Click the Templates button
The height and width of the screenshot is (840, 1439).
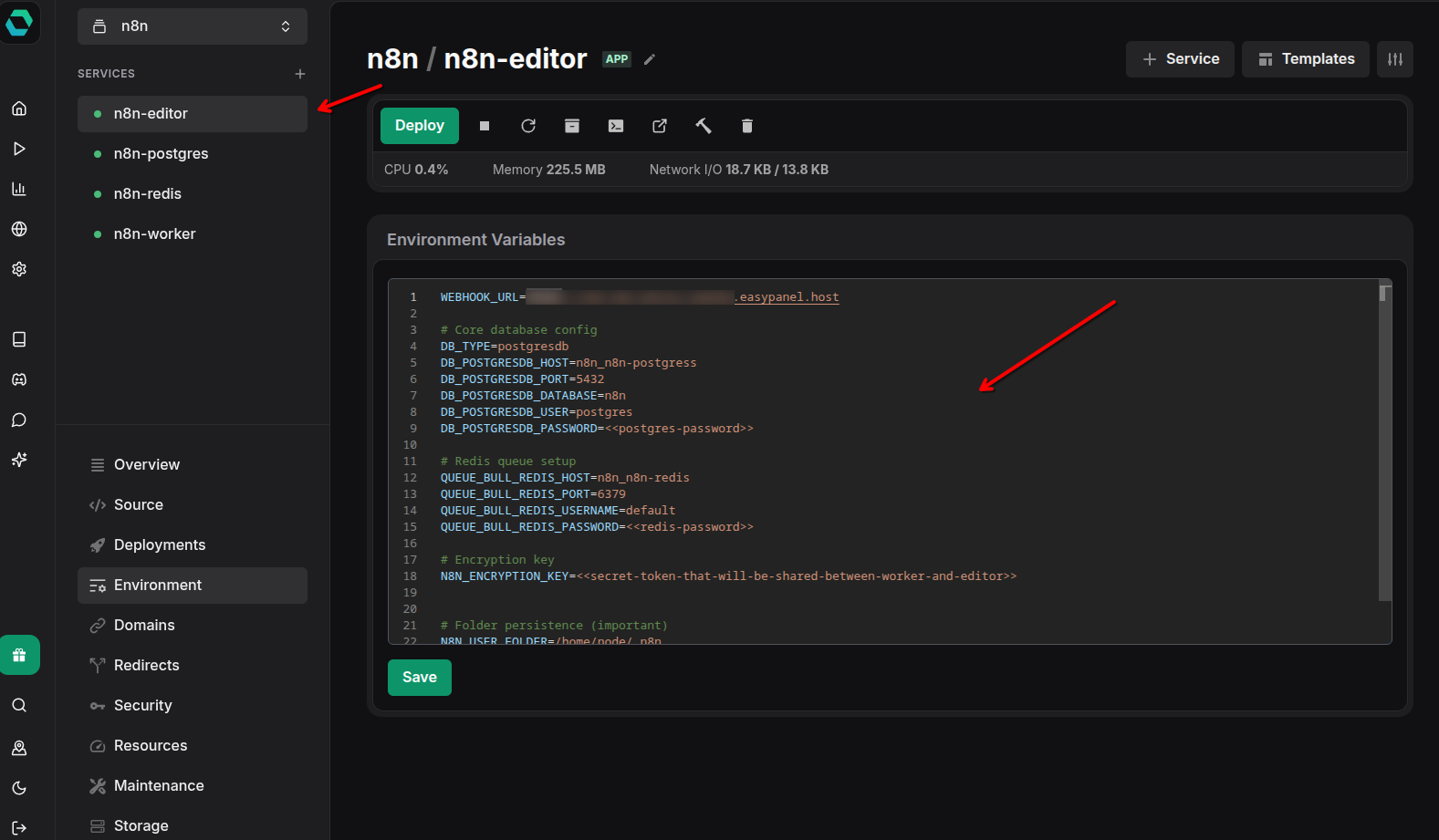1306,59
